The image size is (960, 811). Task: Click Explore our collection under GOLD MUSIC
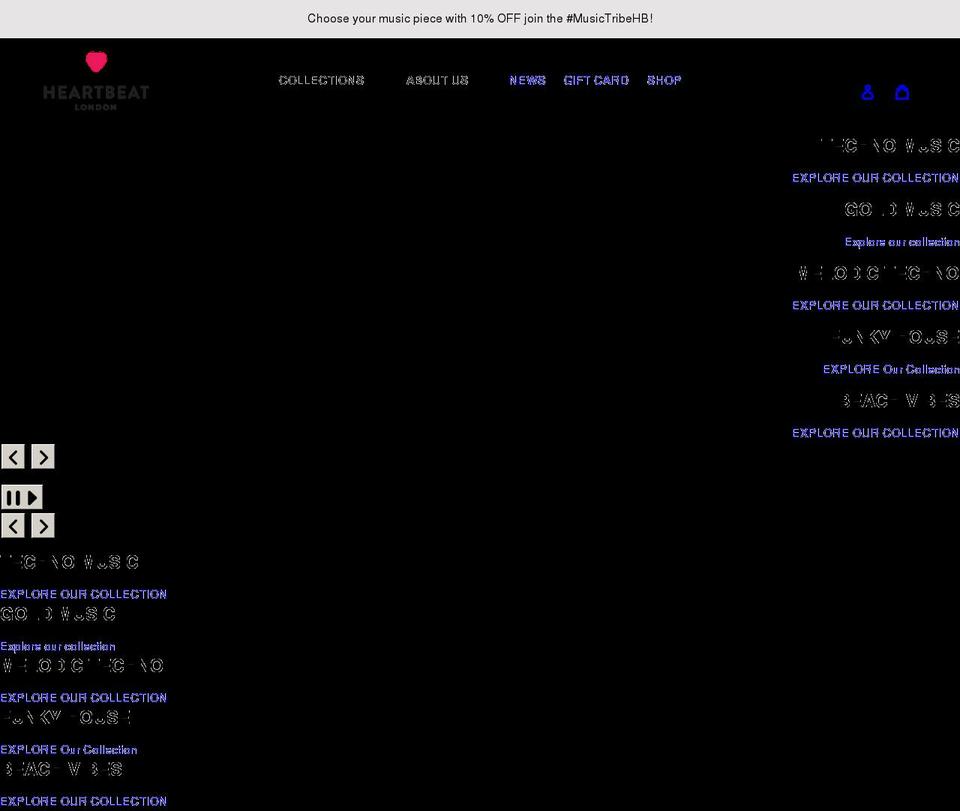click(x=901, y=241)
